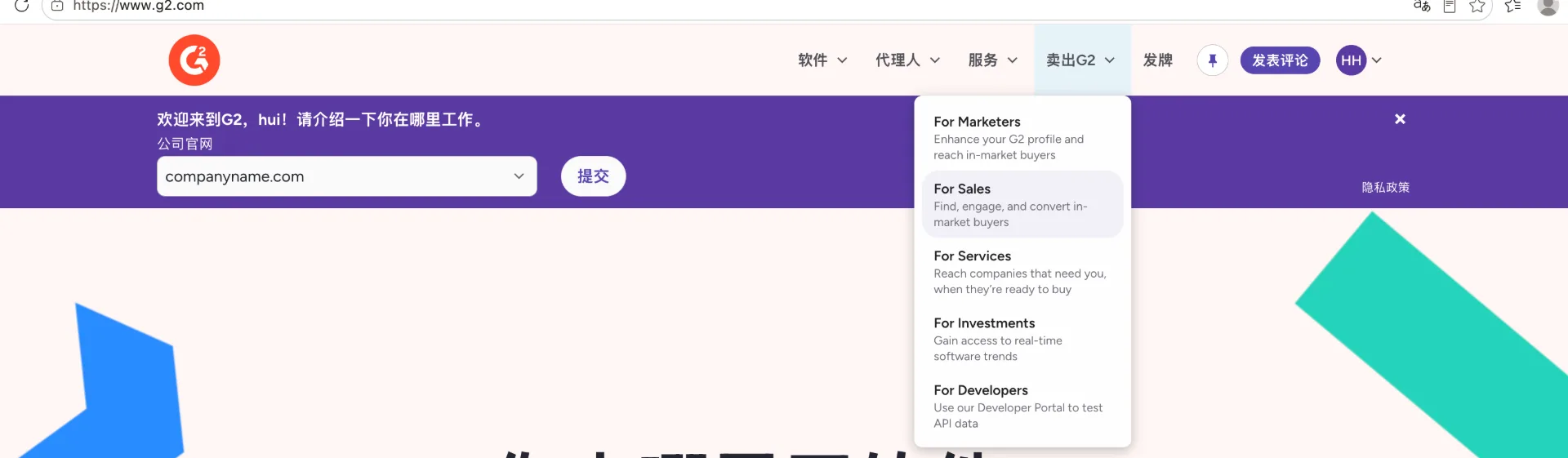1568x458 pixels.
Task: Click the browser reload icon
Action: (x=22, y=6)
